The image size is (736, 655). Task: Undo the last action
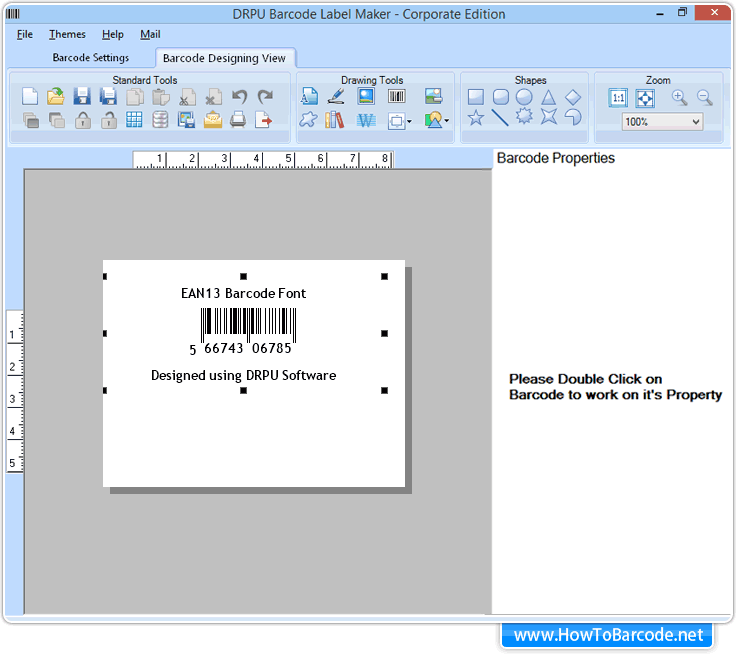240,97
